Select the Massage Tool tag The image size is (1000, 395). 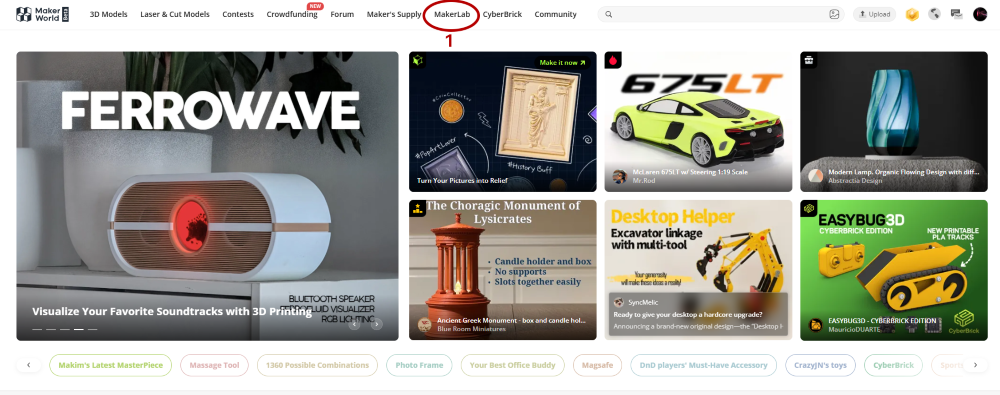pos(214,365)
